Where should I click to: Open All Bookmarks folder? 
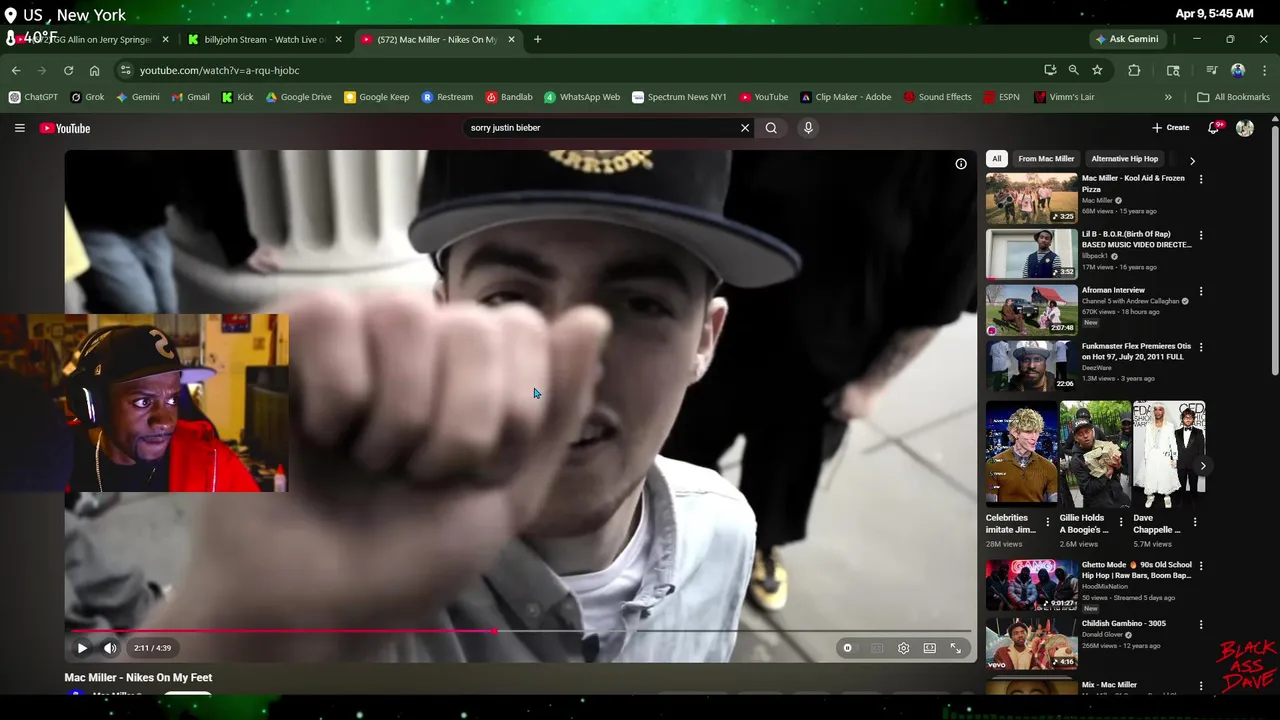click(x=1234, y=97)
